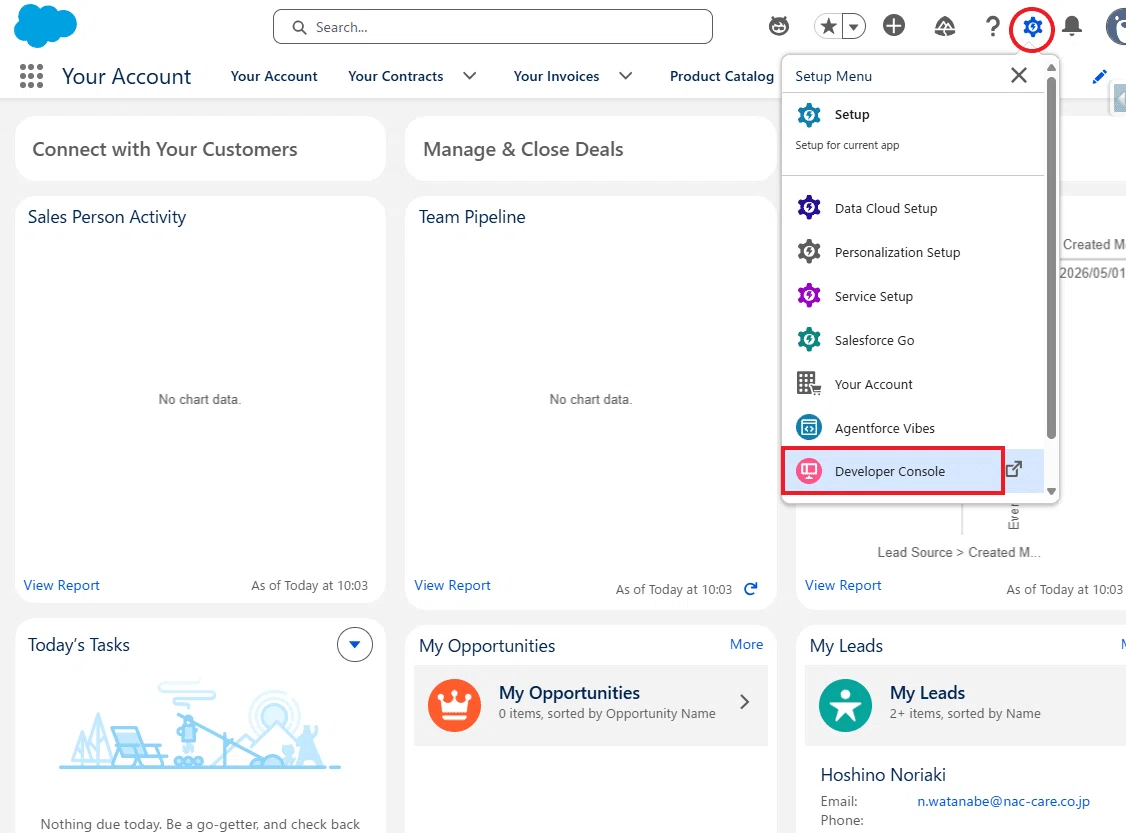Click View Report under Sales Person Activity
The height and width of the screenshot is (833, 1126).
coord(61,585)
